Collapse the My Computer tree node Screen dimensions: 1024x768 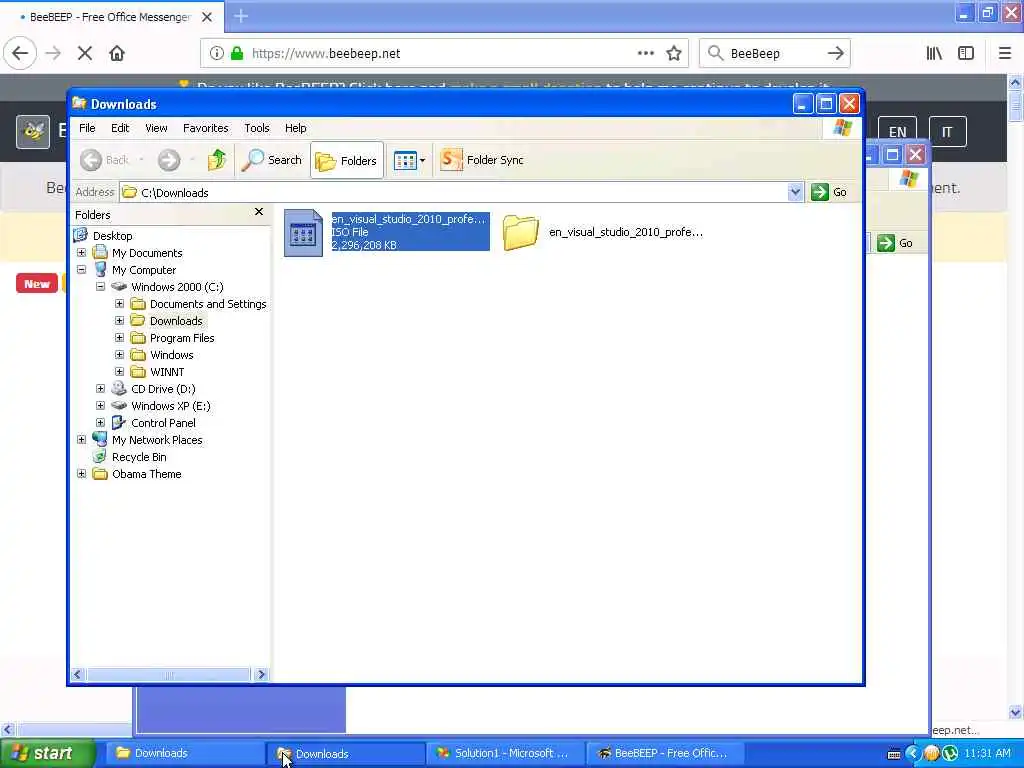pos(82,270)
